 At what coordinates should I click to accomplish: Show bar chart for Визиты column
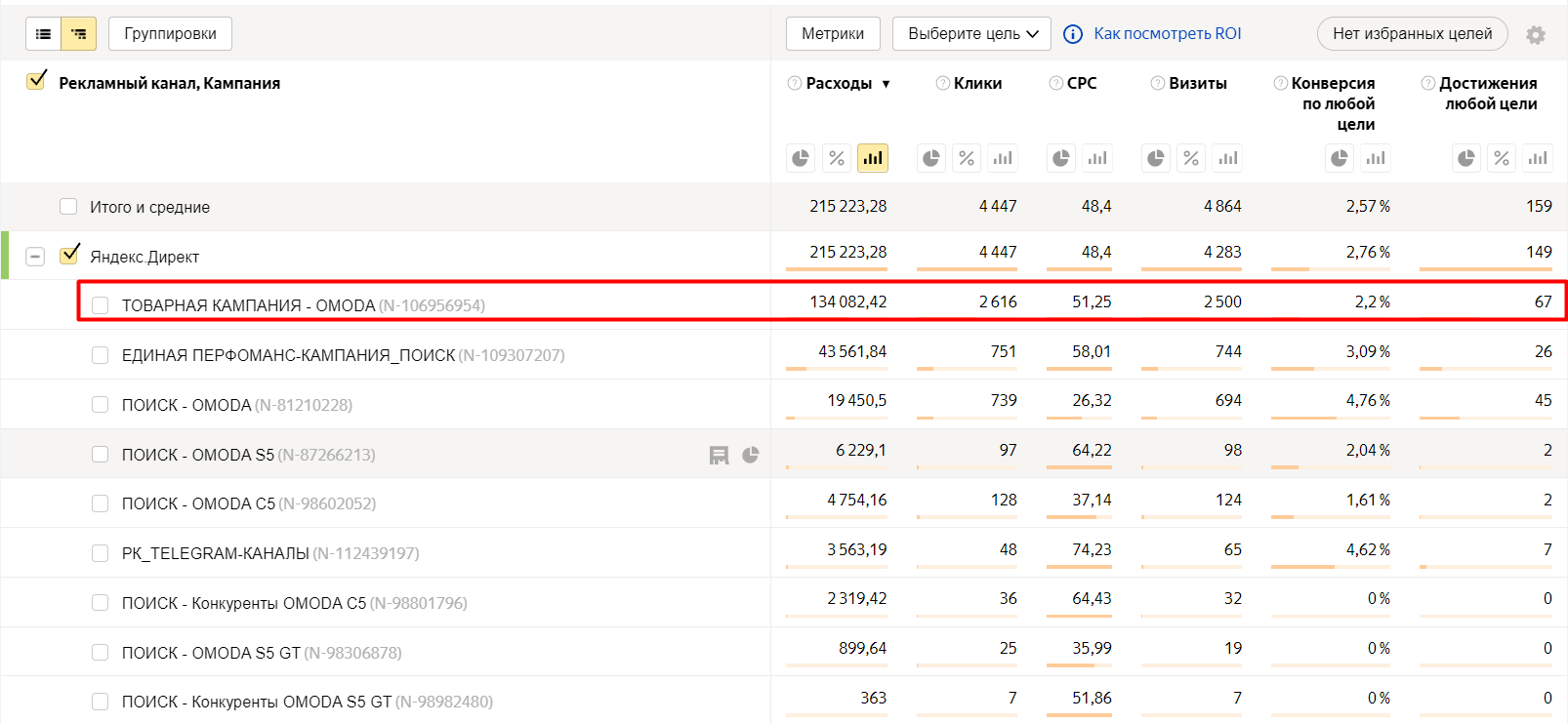tap(1228, 158)
